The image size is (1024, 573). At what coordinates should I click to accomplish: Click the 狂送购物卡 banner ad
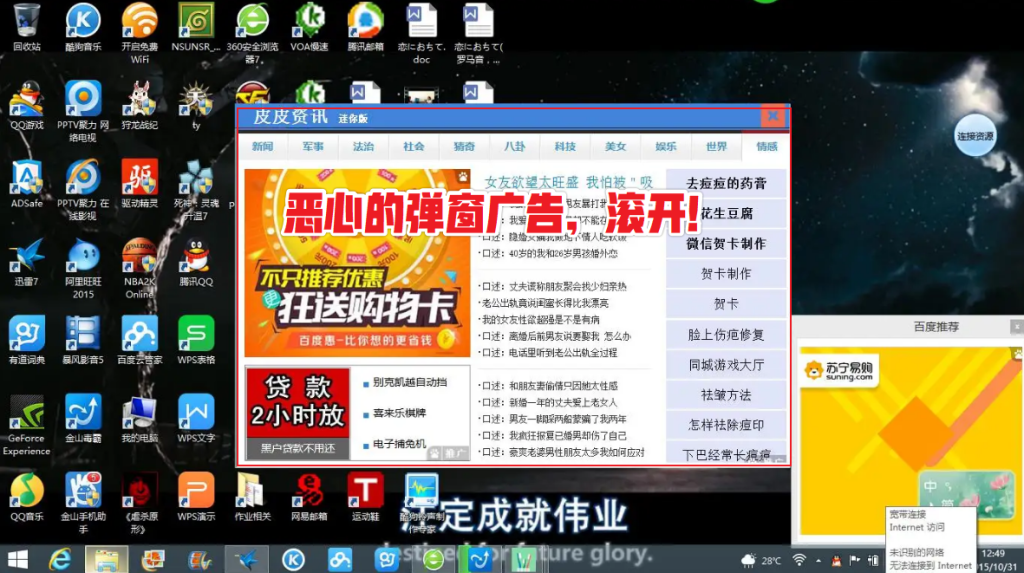coord(357,263)
